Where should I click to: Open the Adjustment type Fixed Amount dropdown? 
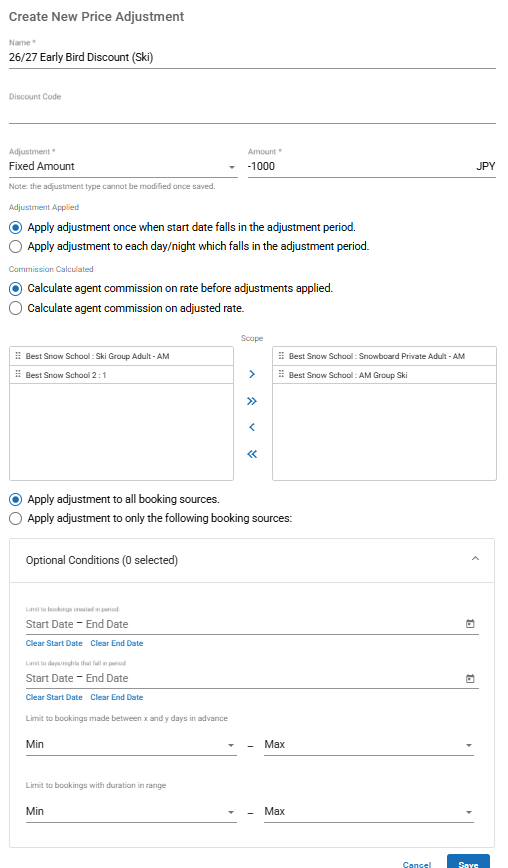(123, 166)
